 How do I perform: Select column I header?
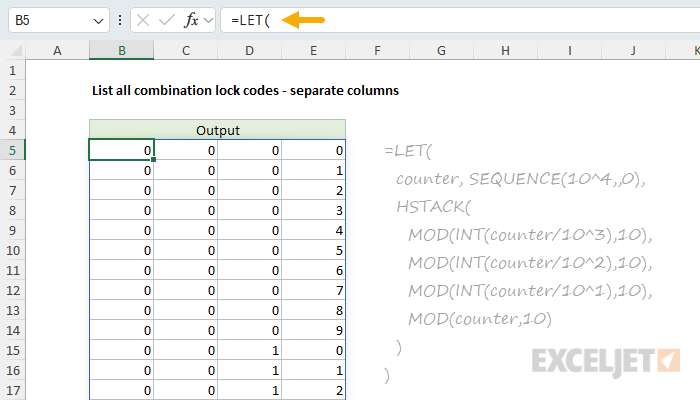point(570,50)
